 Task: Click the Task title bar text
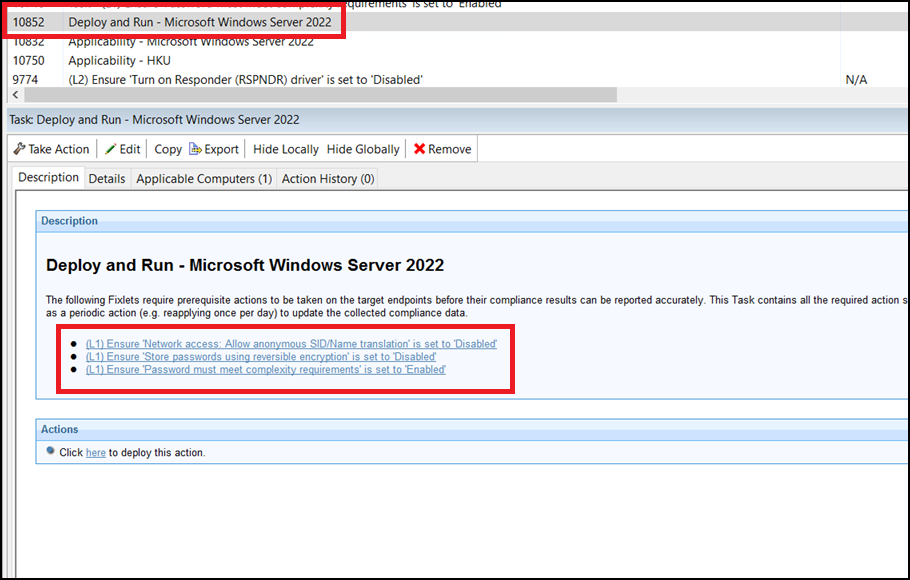154,120
